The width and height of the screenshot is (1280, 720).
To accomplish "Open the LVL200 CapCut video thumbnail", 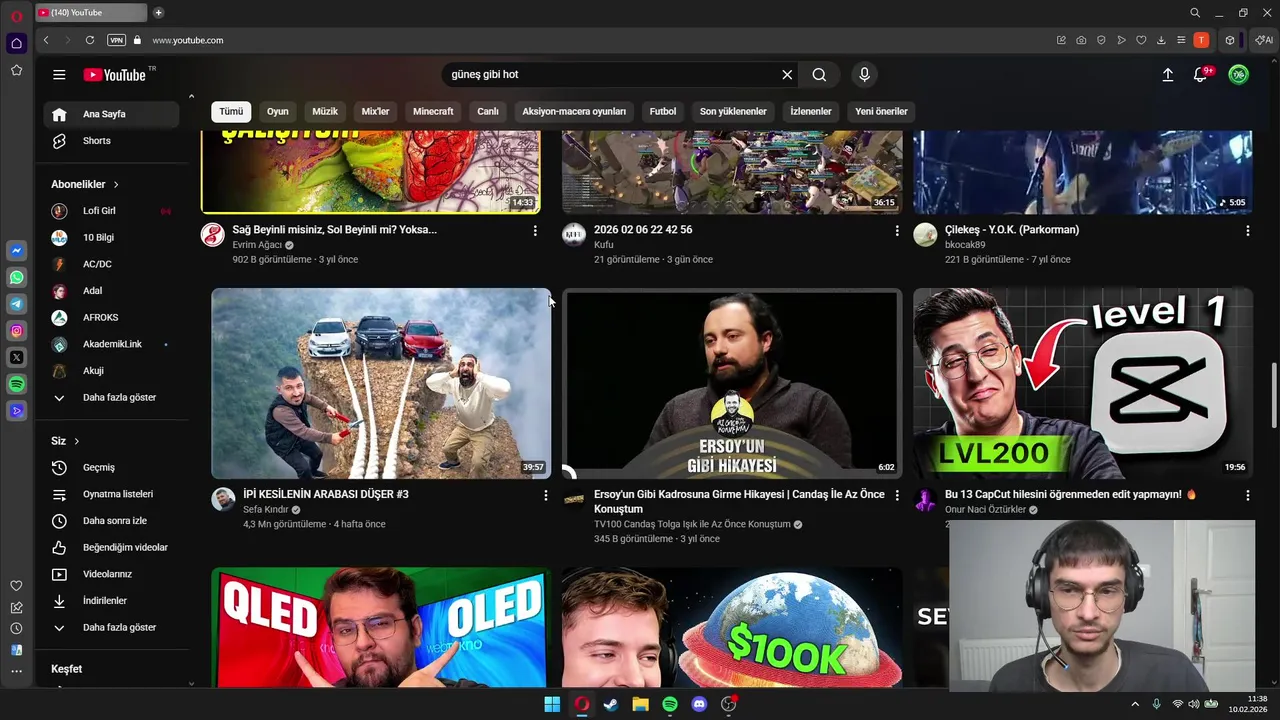I will coord(1083,383).
